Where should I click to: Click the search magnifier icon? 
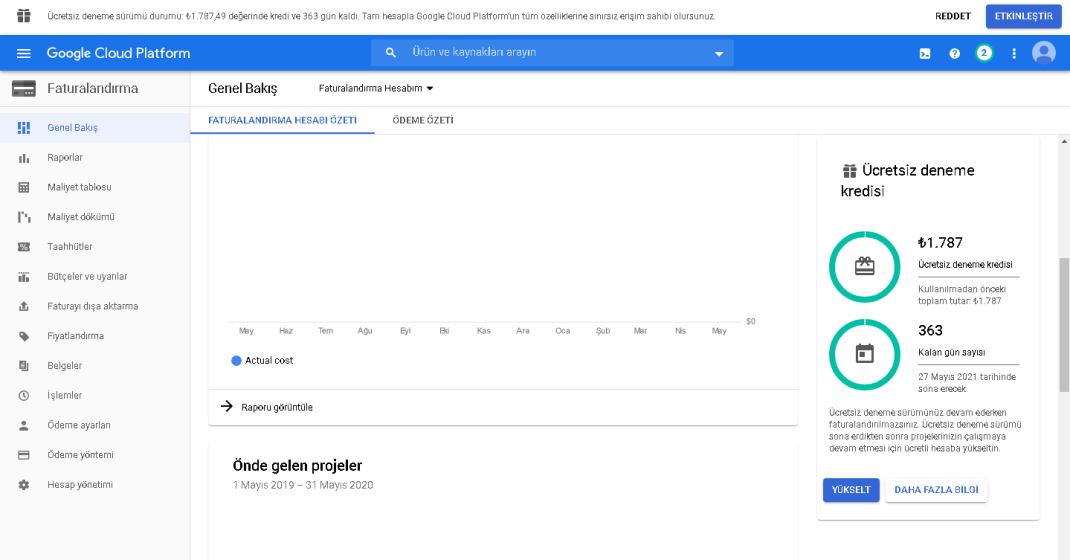pyautogui.click(x=390, y=53)
